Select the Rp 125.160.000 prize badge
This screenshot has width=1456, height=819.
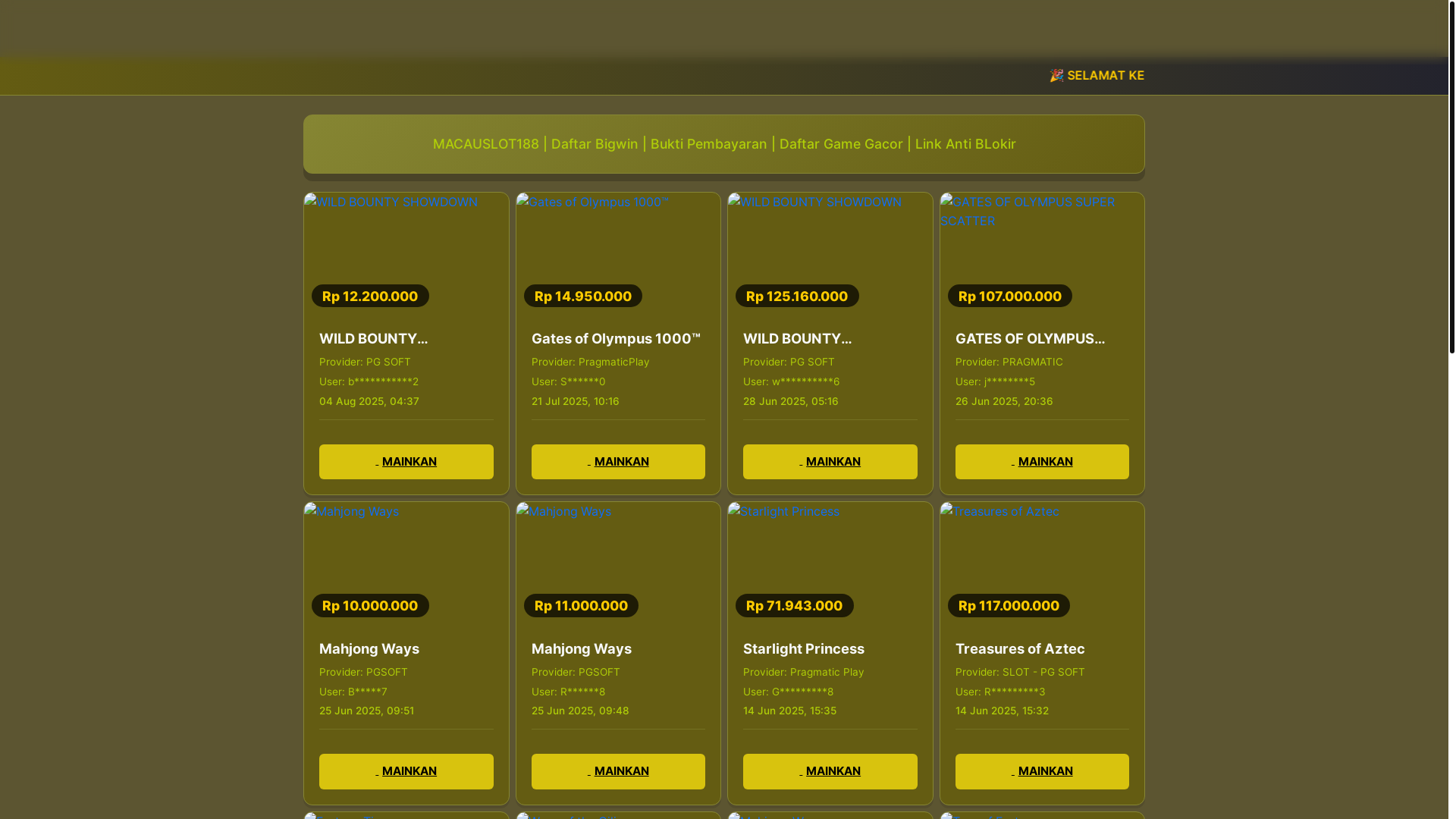point(797,296)
